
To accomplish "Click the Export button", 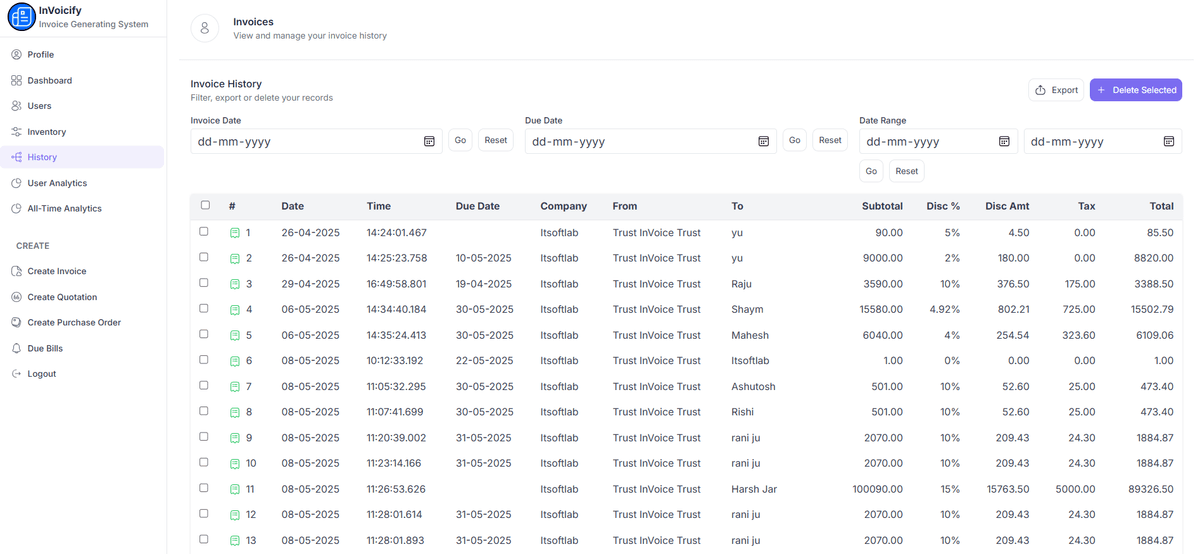I will pyautogui.click(x=1056, y=90).
